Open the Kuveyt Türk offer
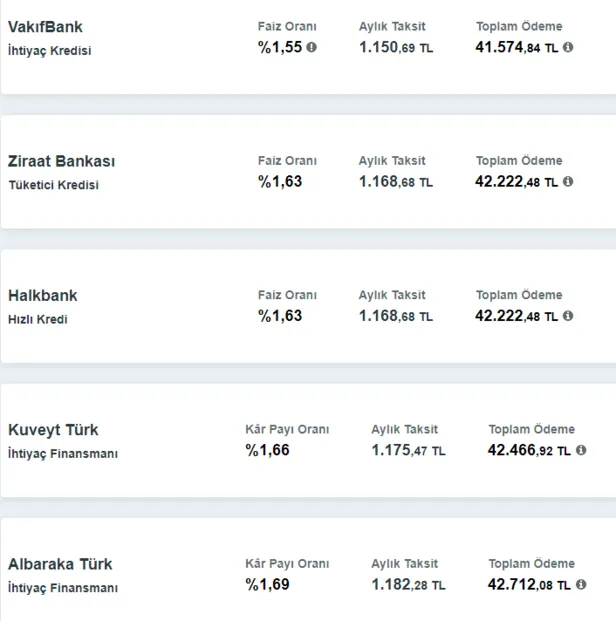616x621 pixels. 53,430
